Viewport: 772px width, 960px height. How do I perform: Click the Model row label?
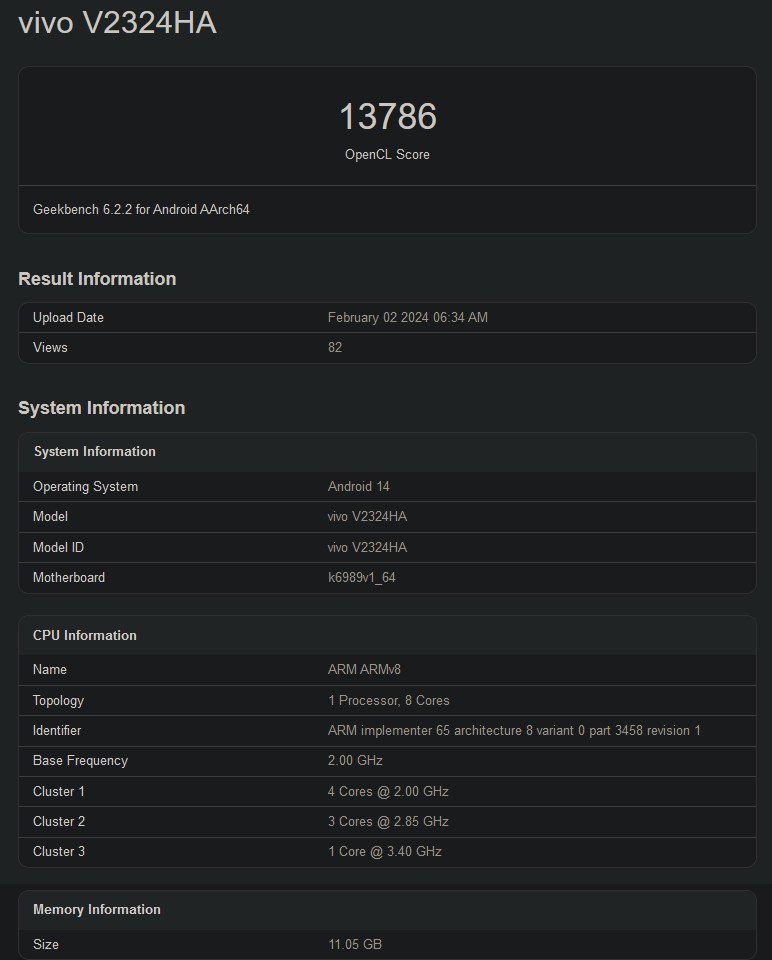(x=50, y=516)
